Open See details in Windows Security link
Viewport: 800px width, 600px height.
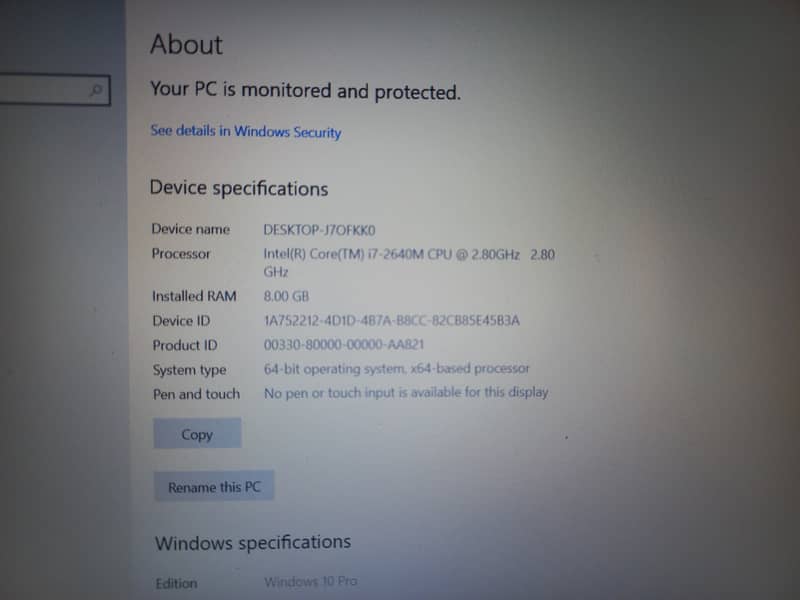point(245,131)
